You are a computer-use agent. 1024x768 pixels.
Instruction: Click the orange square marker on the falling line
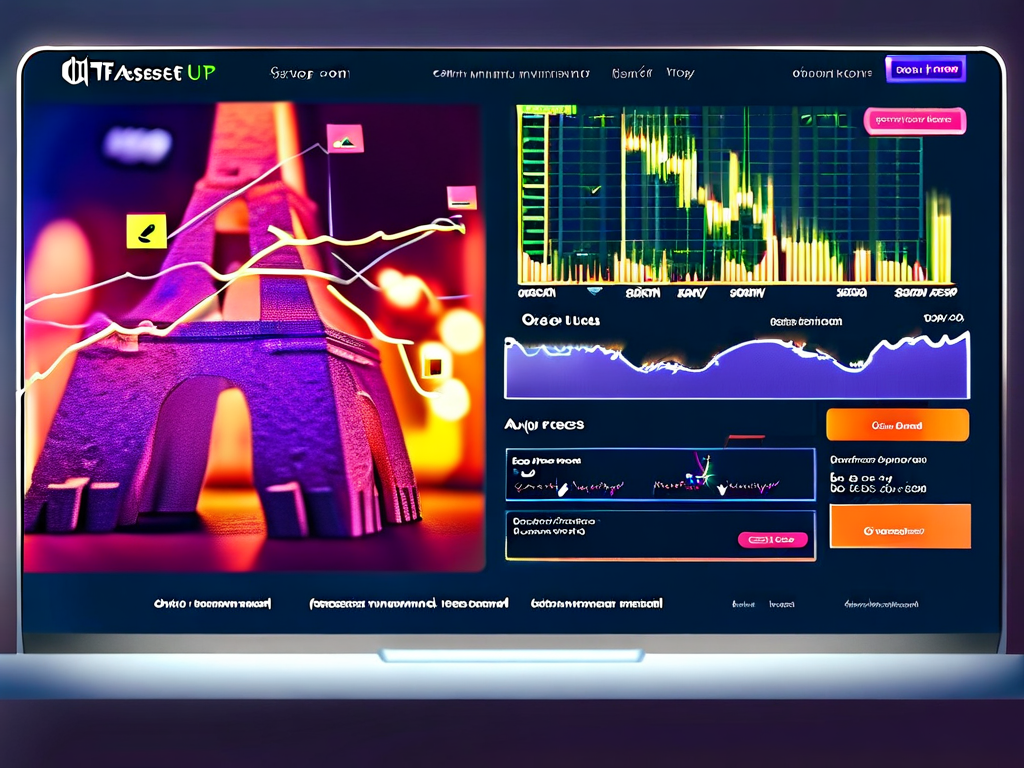[x=433, y=368]
